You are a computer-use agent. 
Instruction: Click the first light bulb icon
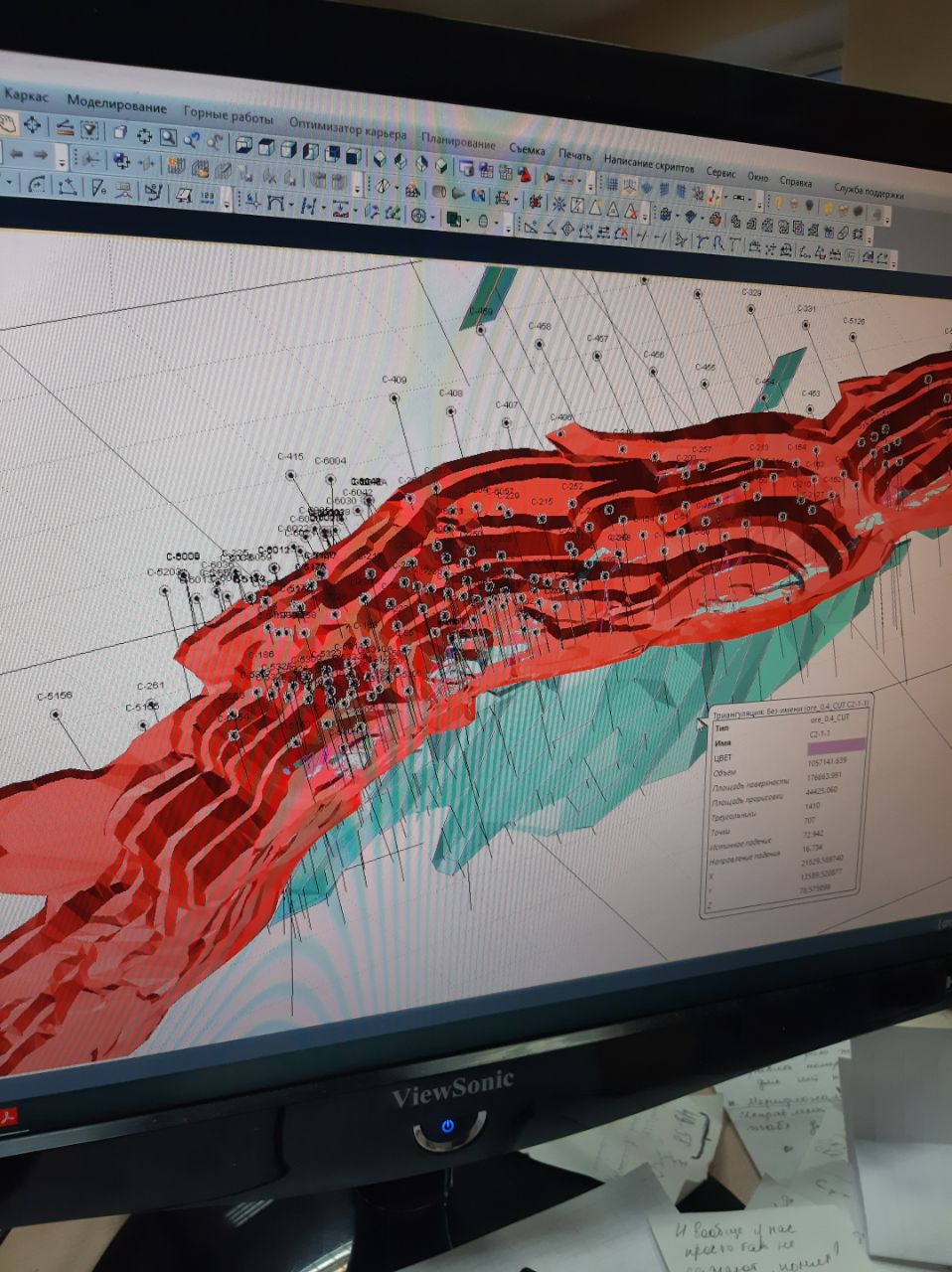click(x=779, y=203)
